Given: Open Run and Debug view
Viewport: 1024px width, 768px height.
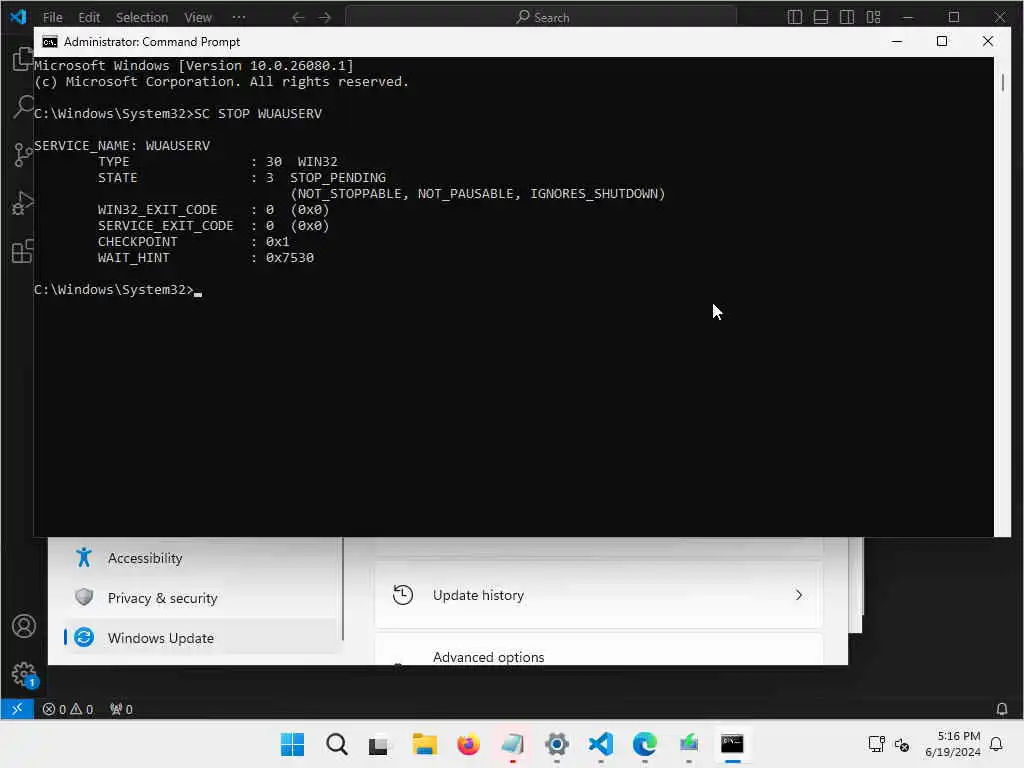Looking at the screenshot, I should [x=22, y=202].
